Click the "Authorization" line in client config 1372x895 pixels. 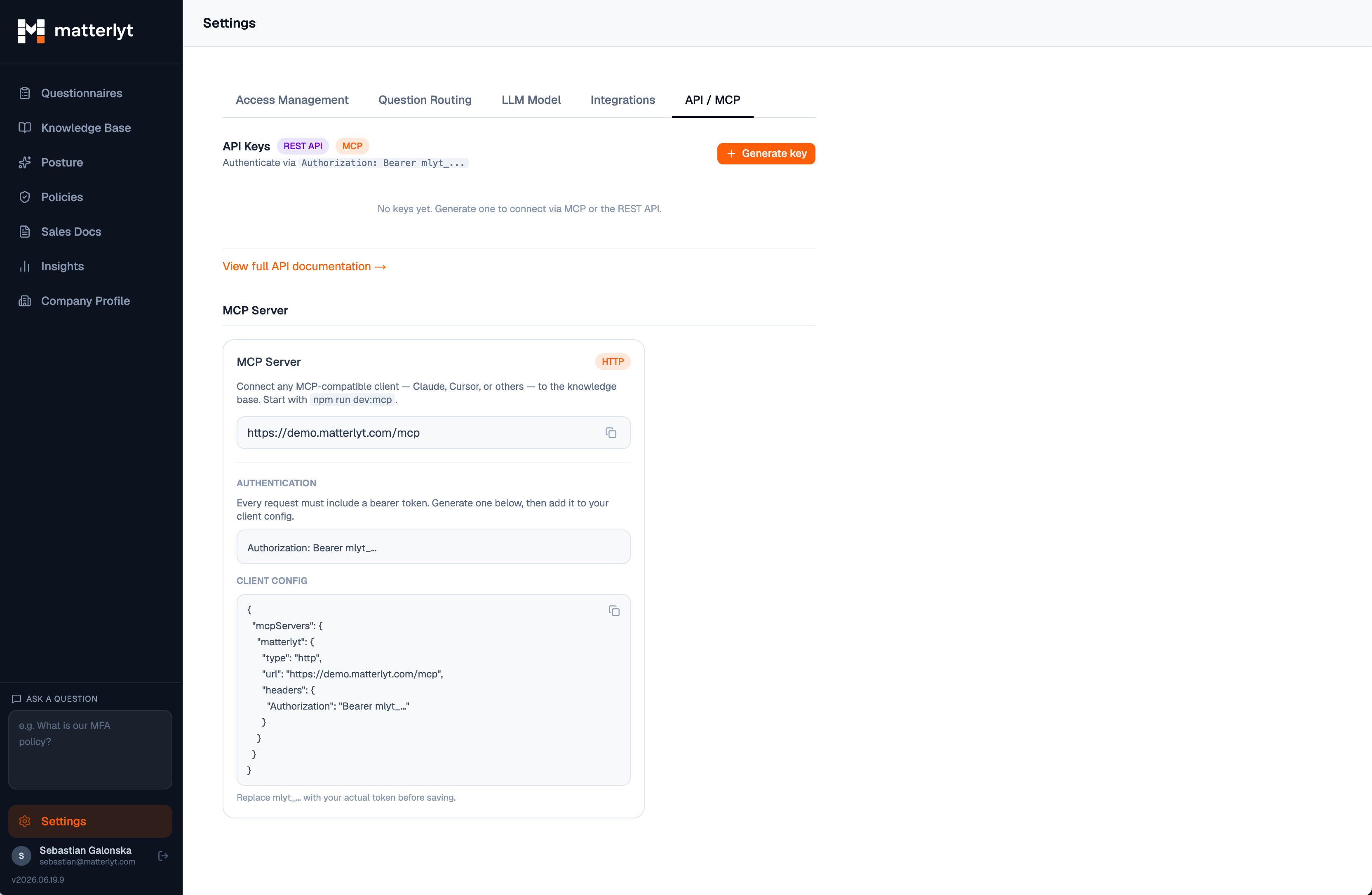pyautogui.click(x=338, y=707)
